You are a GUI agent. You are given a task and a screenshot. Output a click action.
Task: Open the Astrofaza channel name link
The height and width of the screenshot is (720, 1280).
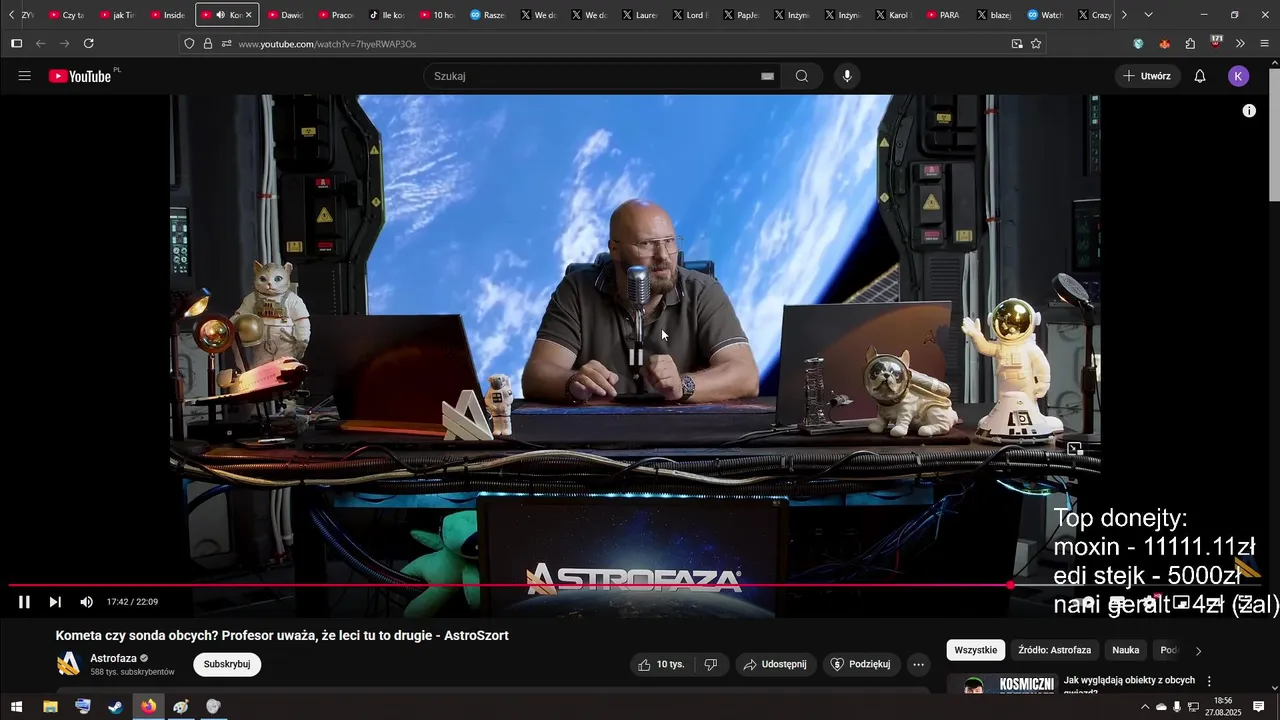click(113, 658)
